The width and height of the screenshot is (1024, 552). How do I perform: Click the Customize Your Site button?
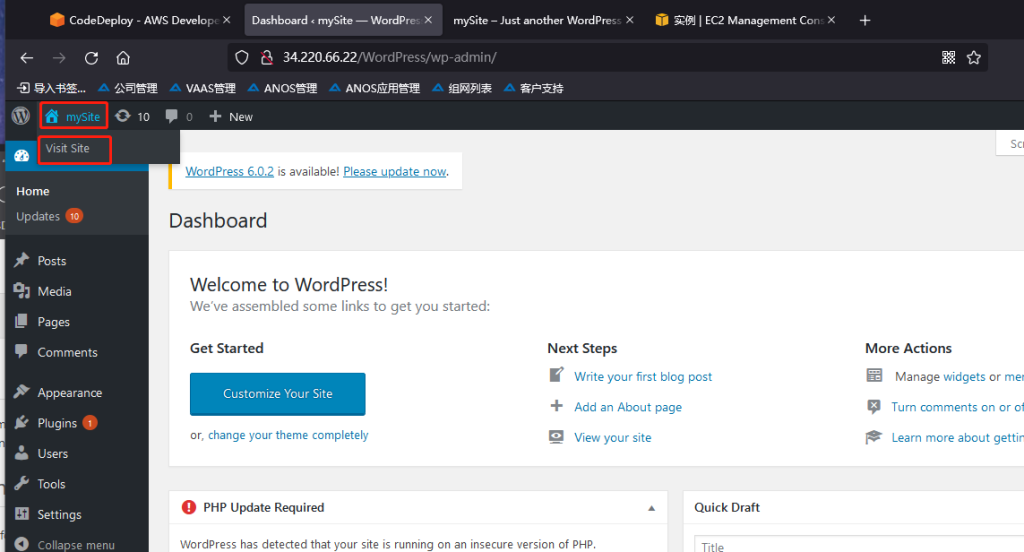click(x=277, y=394)
